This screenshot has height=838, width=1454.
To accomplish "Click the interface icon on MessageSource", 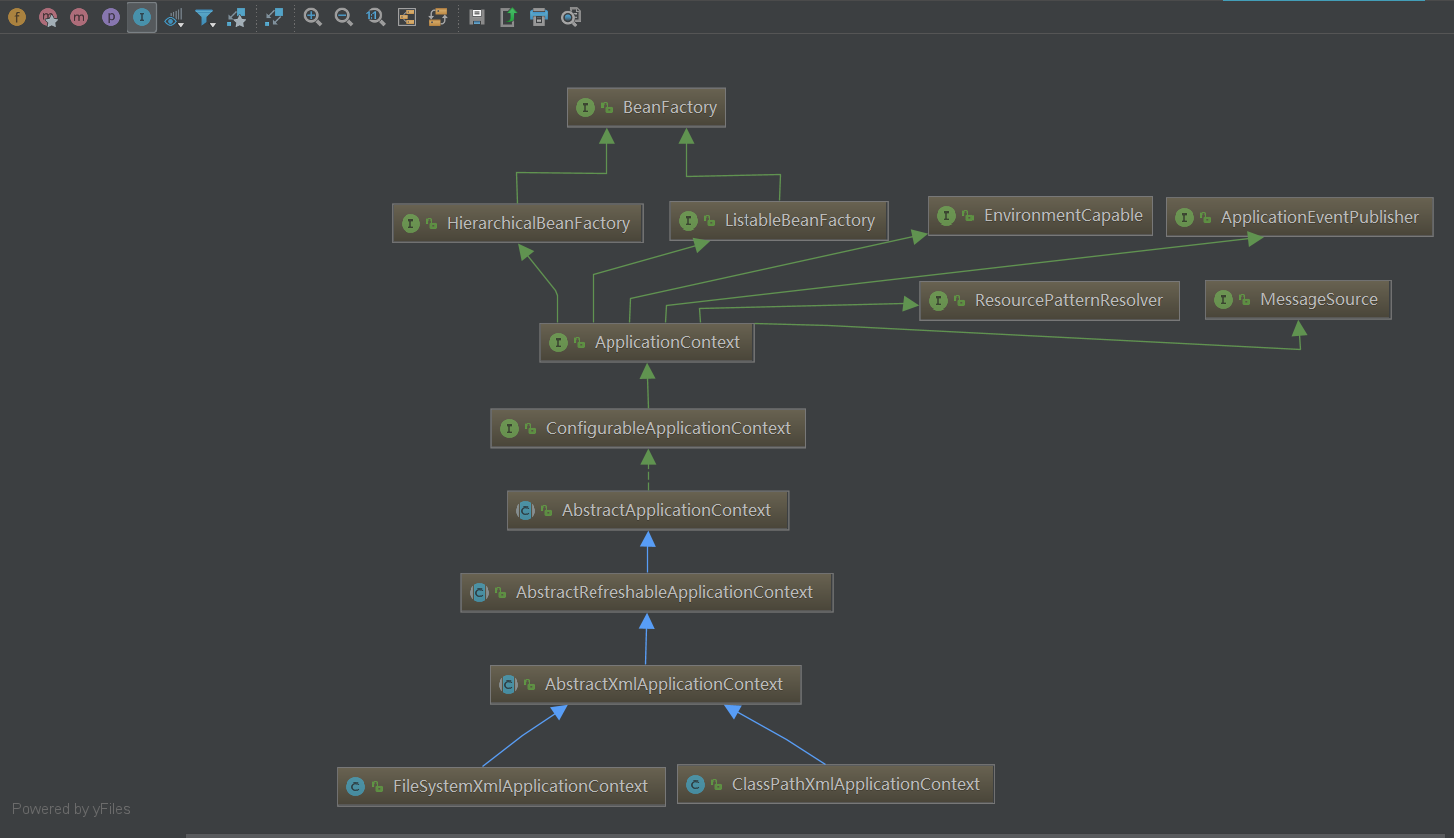I will point(1223,300).
